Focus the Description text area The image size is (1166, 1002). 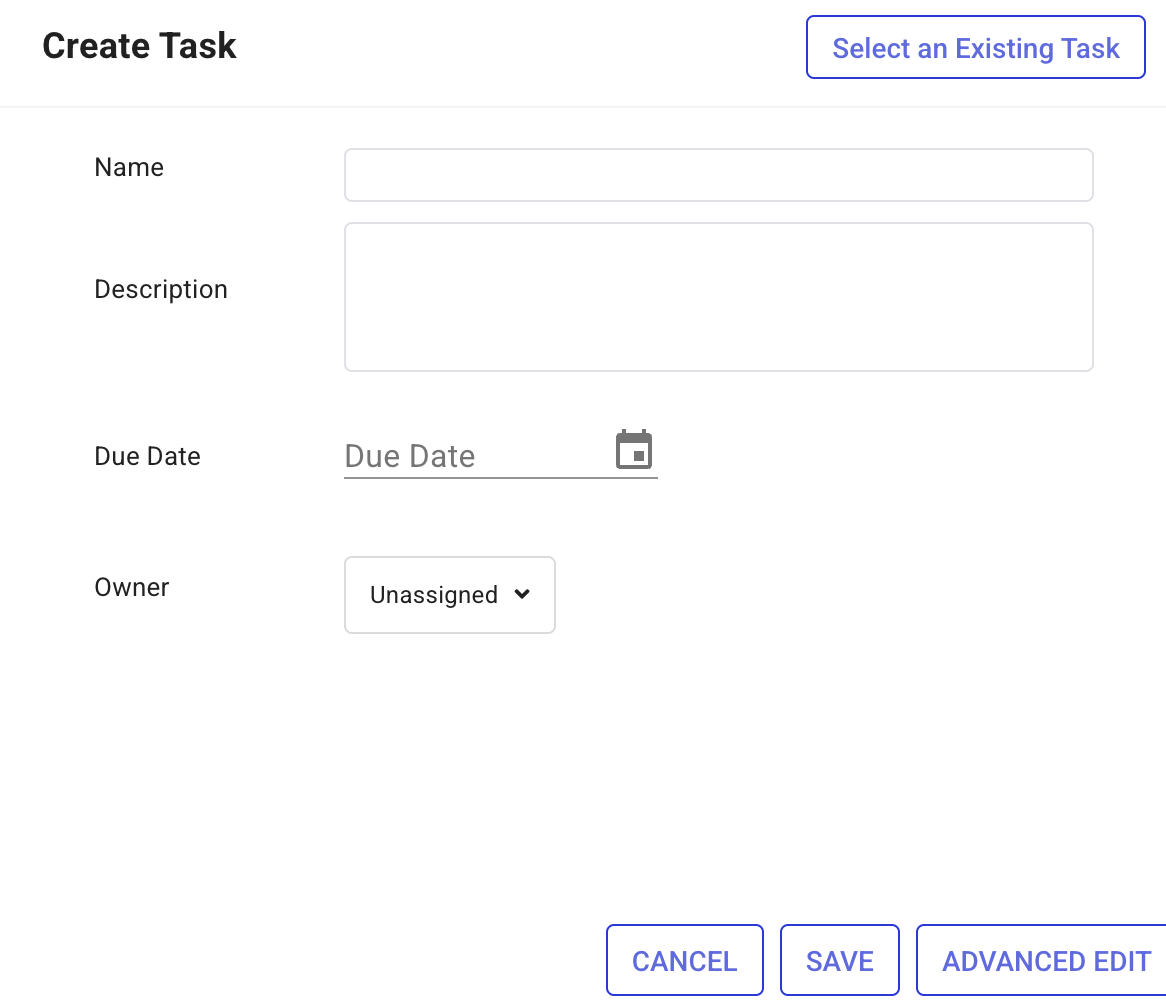coord(718,297)
